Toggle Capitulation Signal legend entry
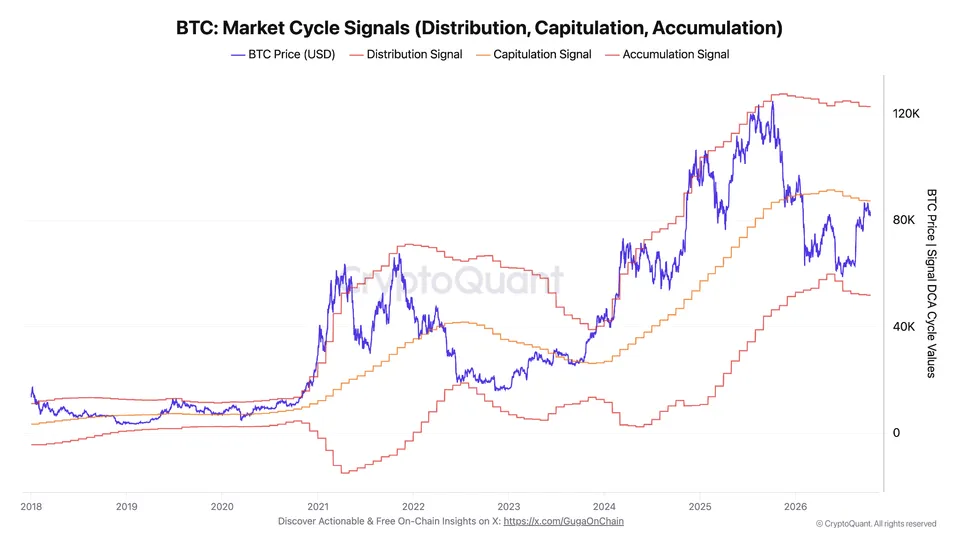 [534, 54]
